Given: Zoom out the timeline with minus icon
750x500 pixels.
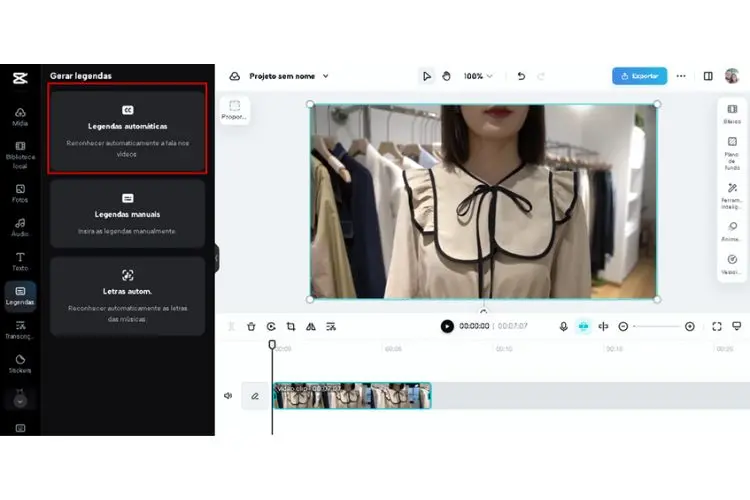Looking at the screenshot, I should [x=623, y=326].
